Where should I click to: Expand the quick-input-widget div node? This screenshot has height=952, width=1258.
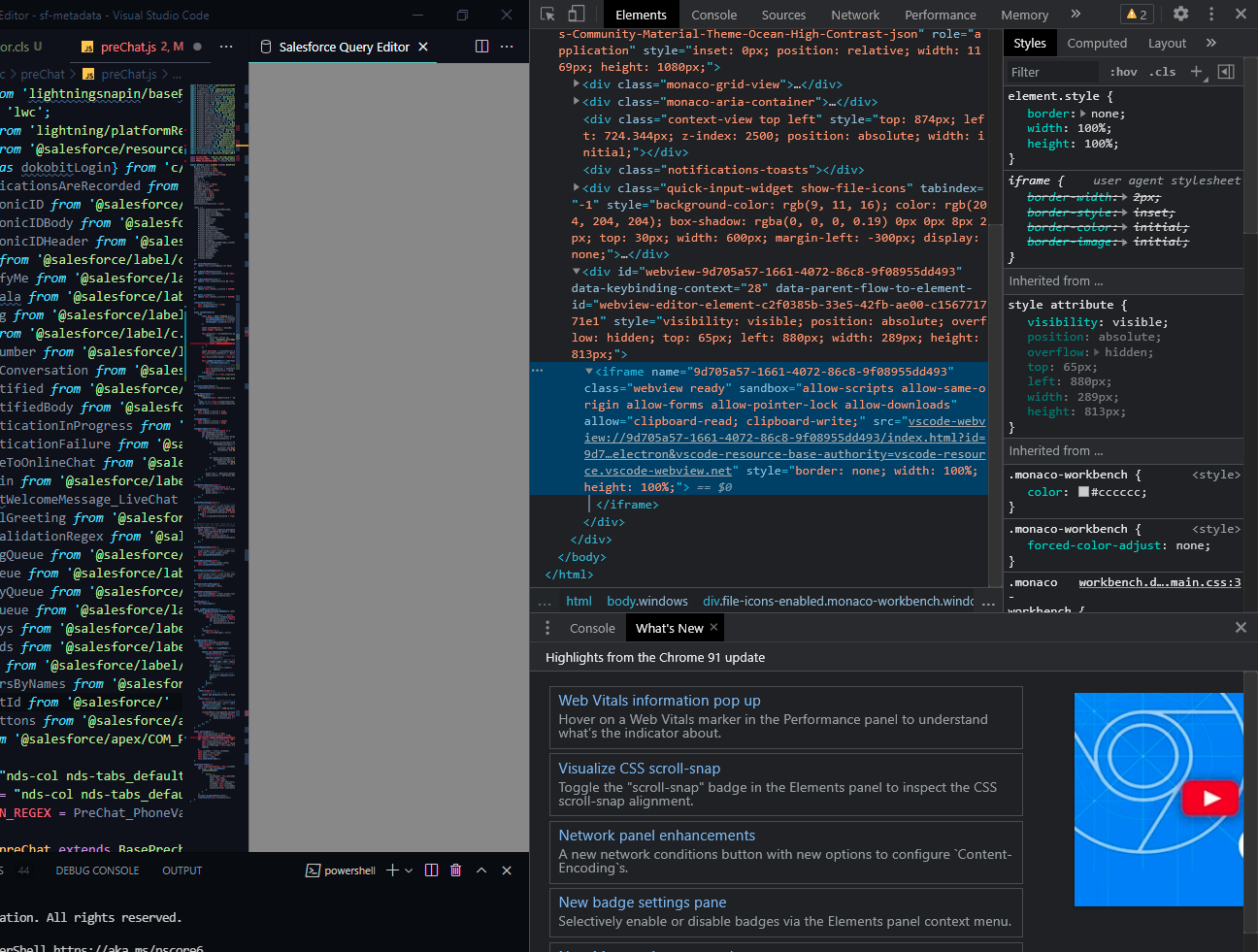[577, 187]
